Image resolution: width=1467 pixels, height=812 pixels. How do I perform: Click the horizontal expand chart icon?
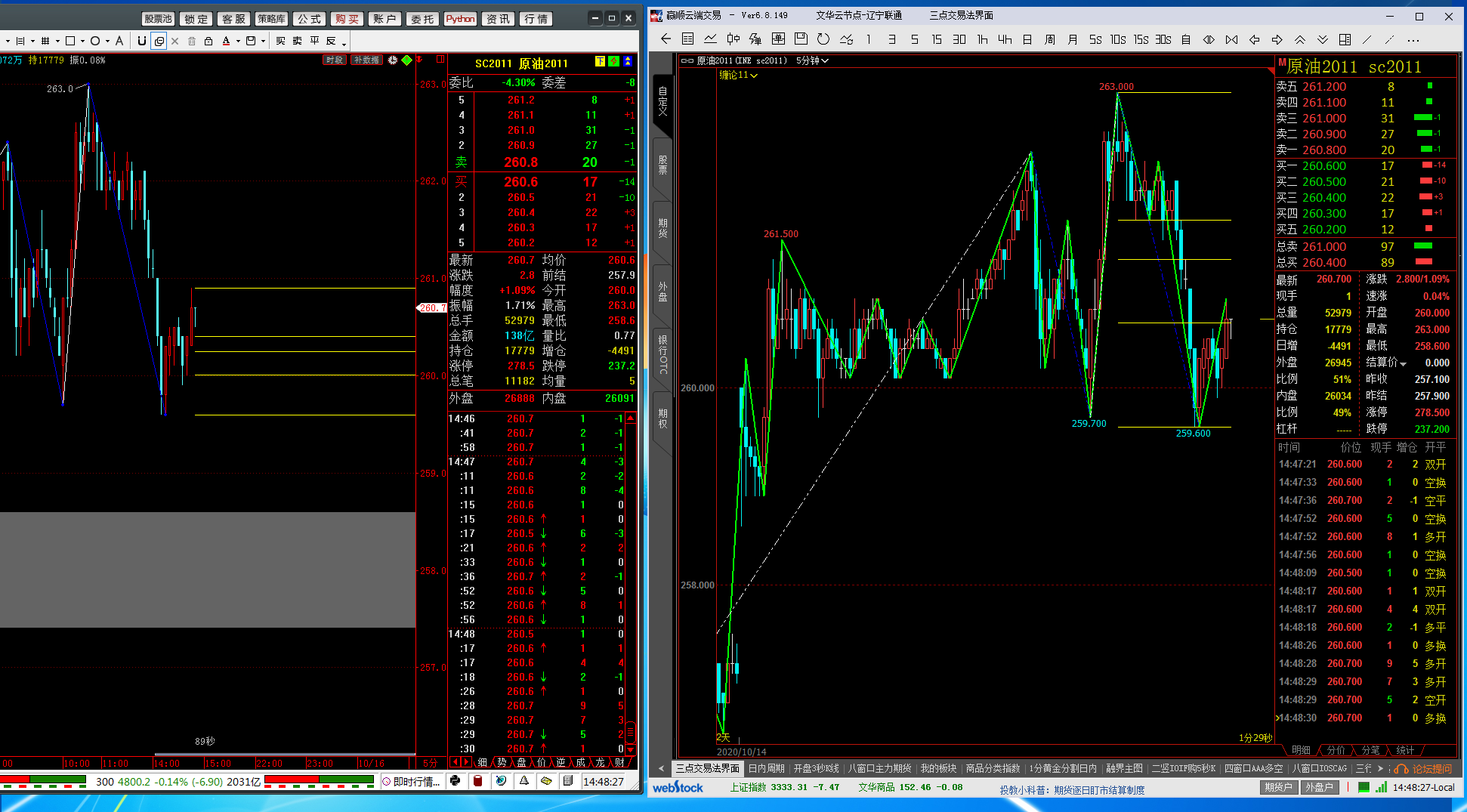(1209, 39)
